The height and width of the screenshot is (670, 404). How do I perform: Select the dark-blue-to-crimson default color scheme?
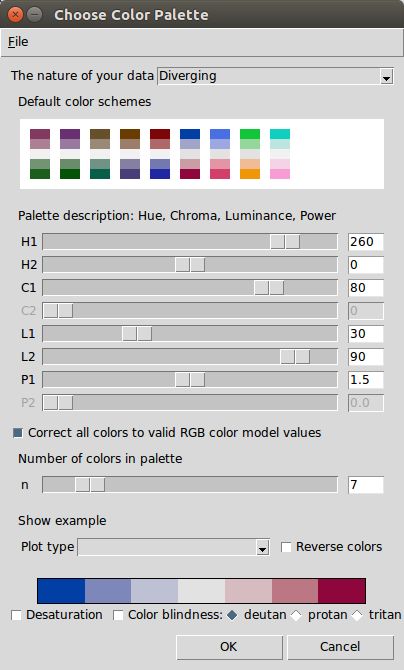point(190,154)
